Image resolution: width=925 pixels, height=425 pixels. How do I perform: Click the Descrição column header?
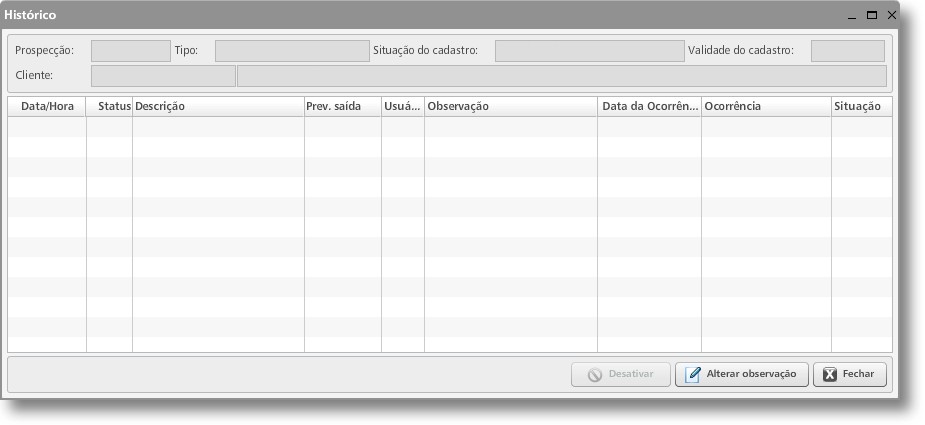pos(218,106)
